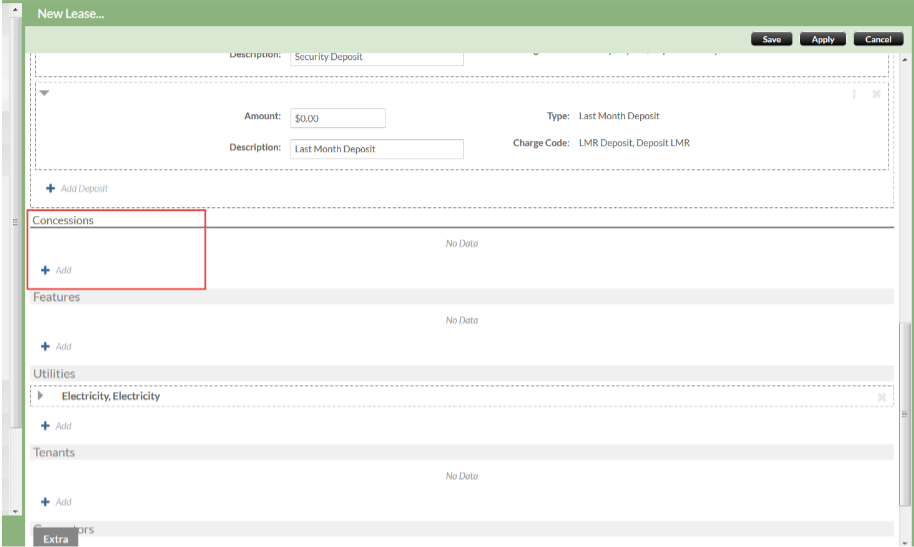914x547 pixels.
Task: Expand the Electricity utility row
Action: [x=41, y=396]
